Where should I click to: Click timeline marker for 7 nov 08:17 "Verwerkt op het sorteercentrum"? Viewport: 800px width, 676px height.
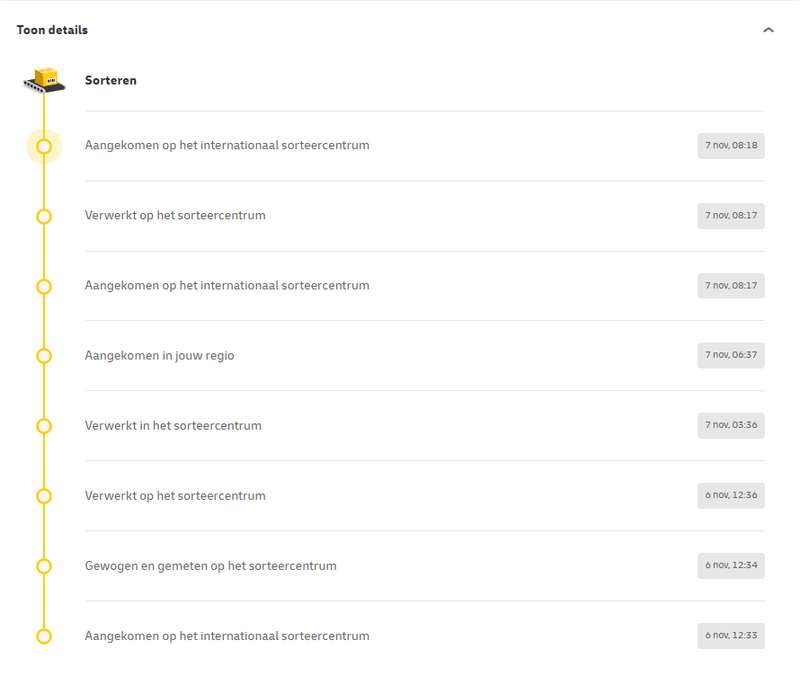[44, 216]
